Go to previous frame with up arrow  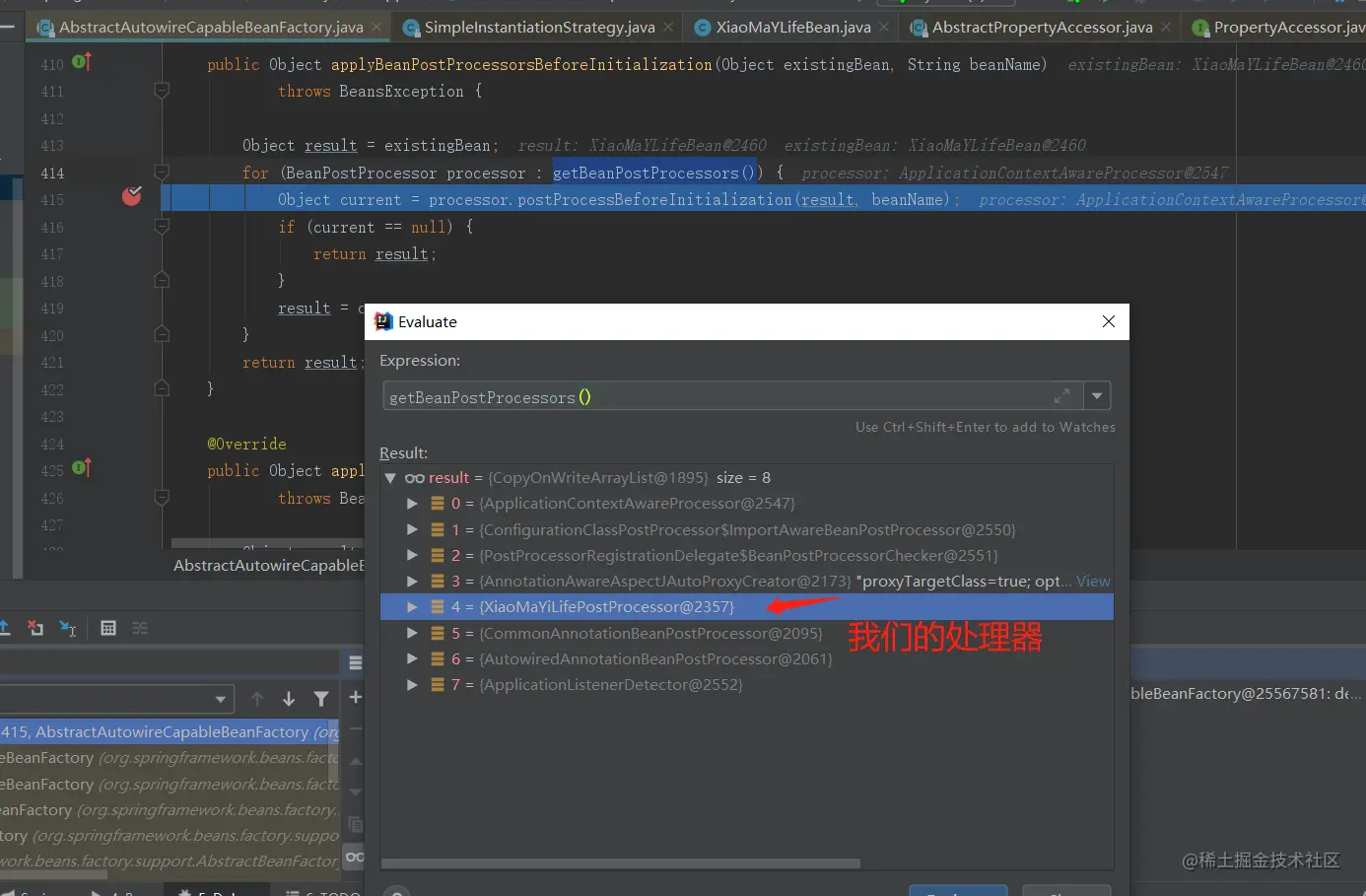click(x=257, y=699)
